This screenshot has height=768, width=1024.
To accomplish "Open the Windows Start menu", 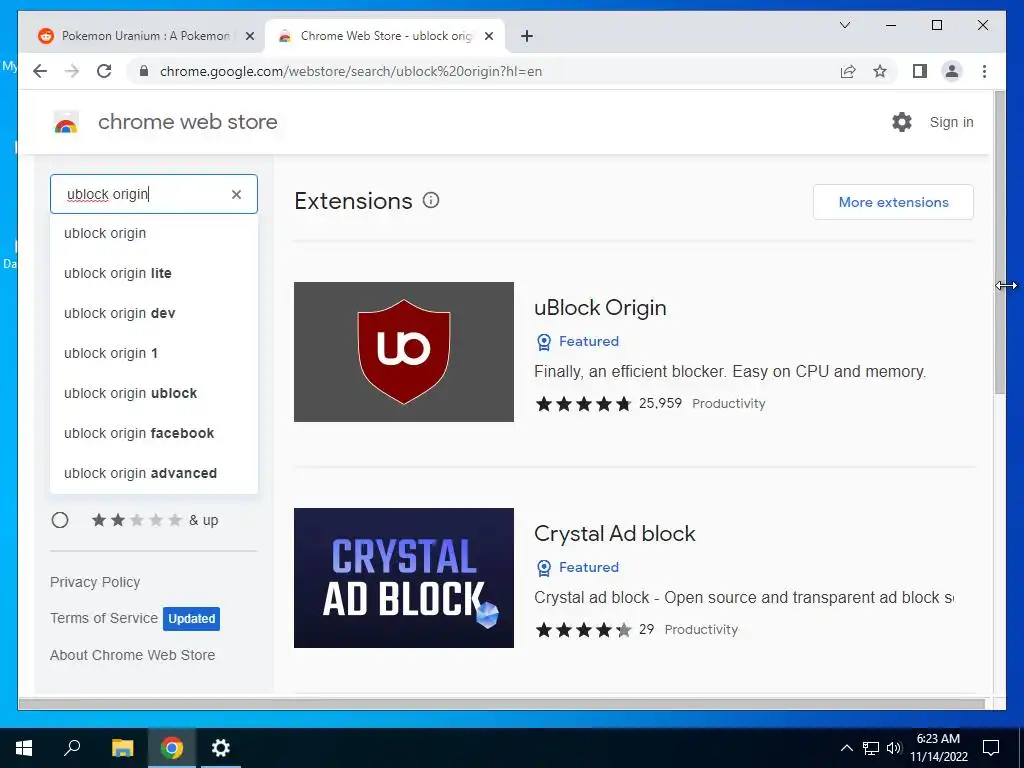I will (x=24, y=748).
